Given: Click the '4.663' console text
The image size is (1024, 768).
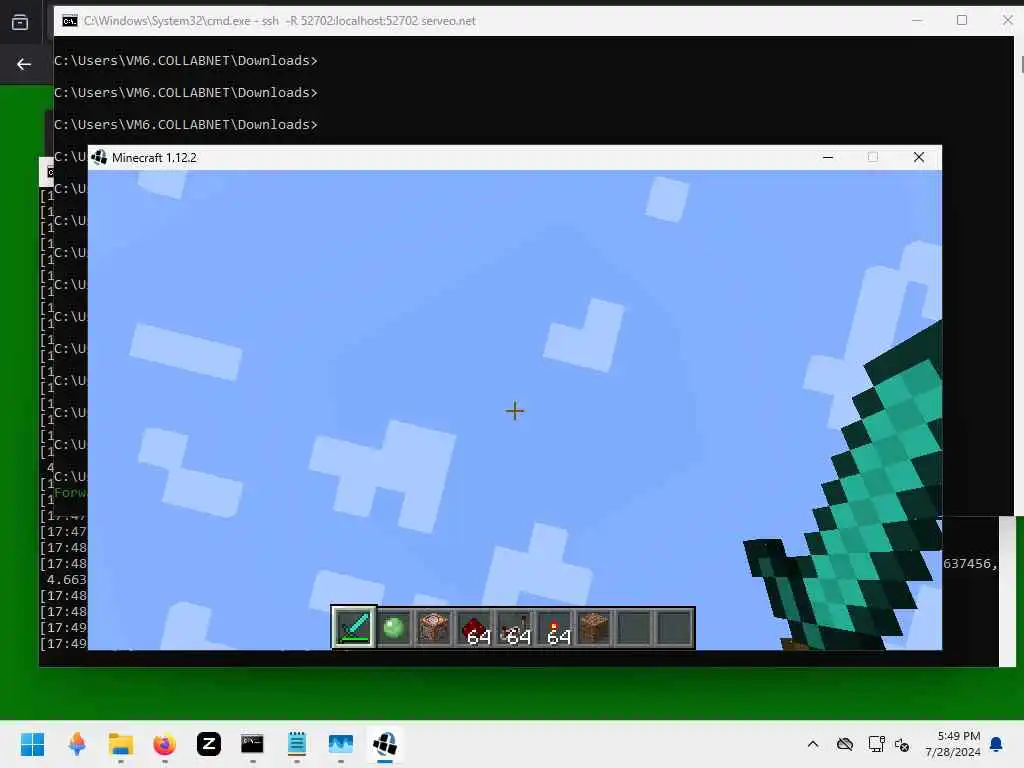Looking at the screenshot, I should click(67, 580).
